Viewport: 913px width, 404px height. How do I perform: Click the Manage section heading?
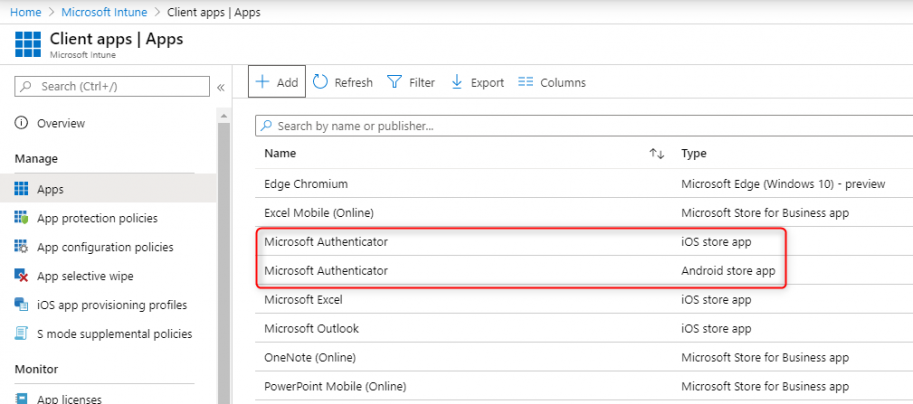pos(36,159)
